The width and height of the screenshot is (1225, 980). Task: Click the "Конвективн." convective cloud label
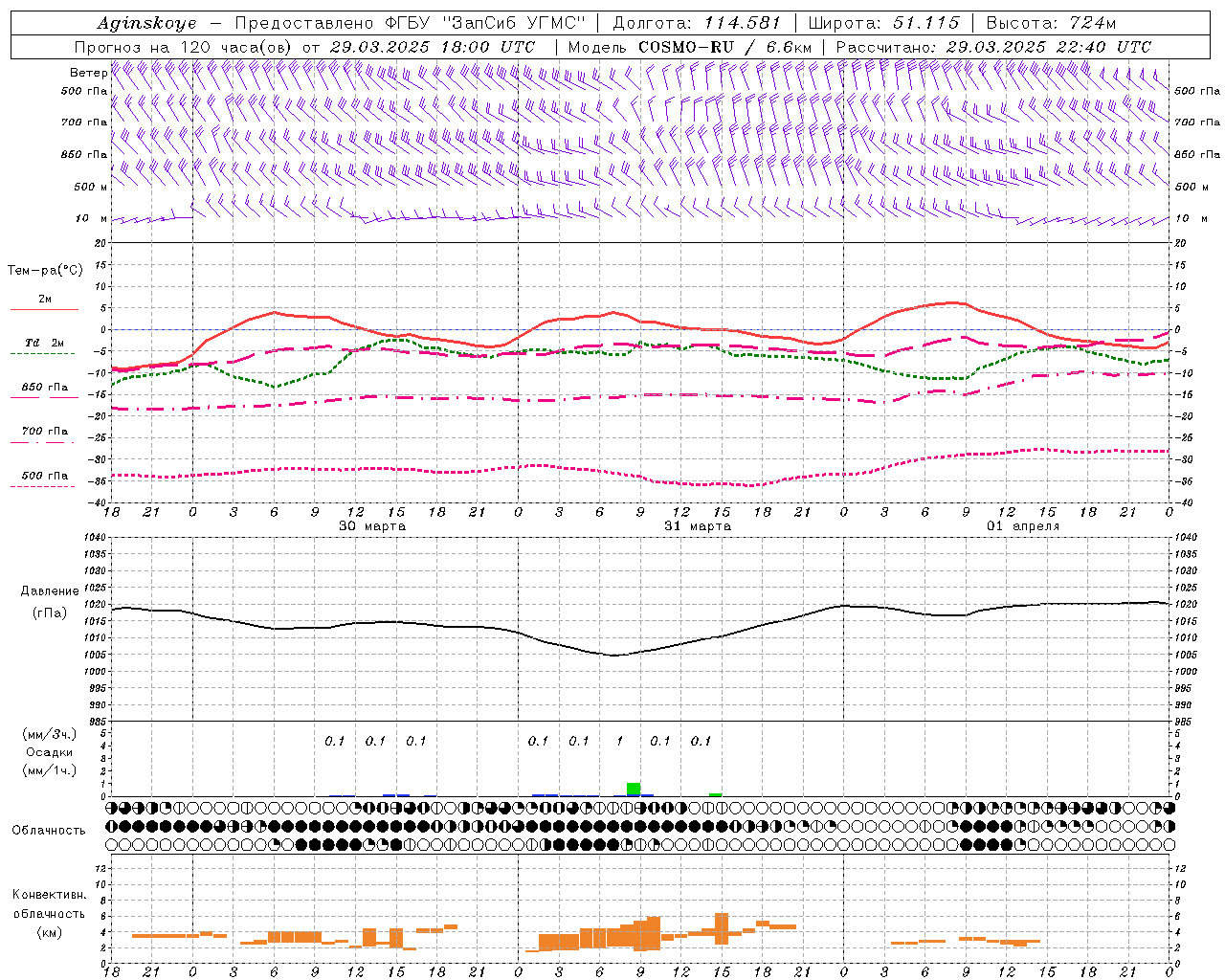49,895
